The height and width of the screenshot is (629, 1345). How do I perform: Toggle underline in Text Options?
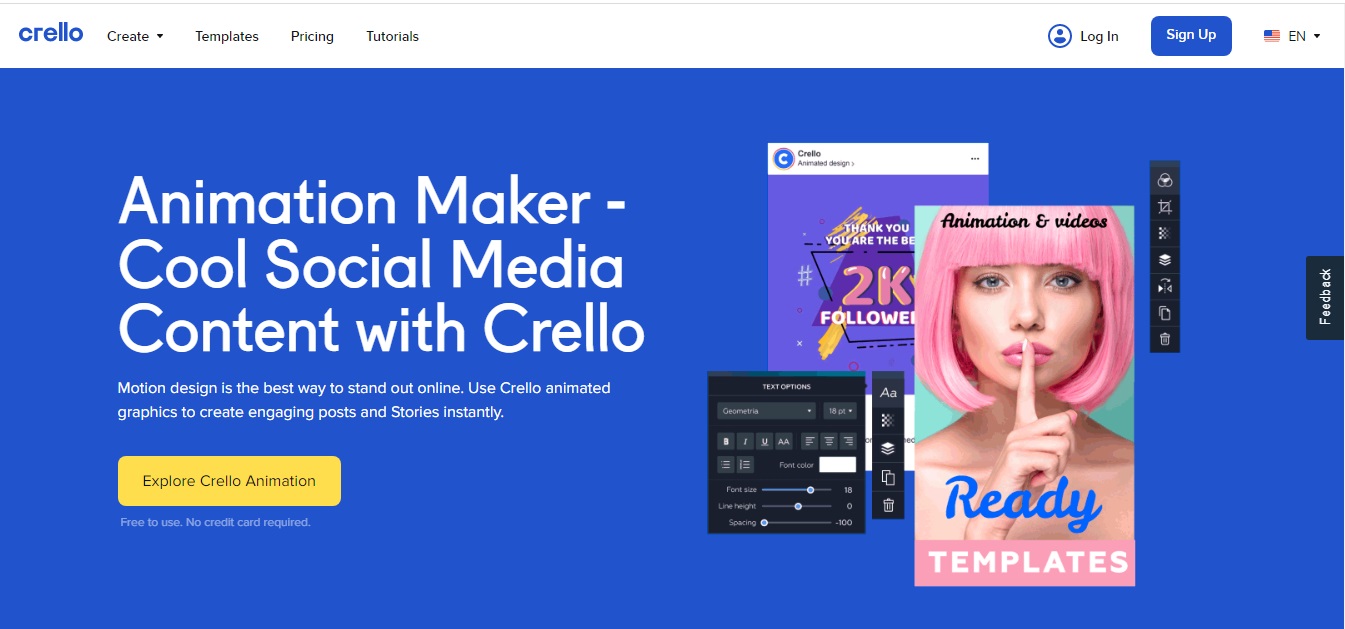765,441
